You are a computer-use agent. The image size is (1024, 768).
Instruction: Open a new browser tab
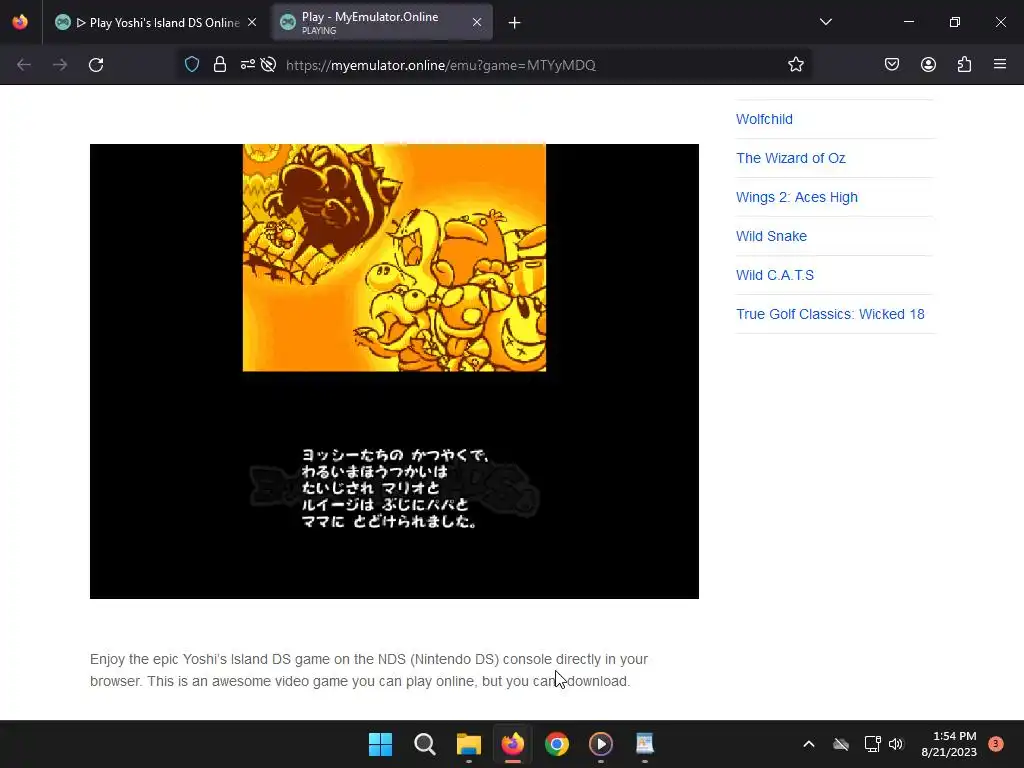coord(515,23)
